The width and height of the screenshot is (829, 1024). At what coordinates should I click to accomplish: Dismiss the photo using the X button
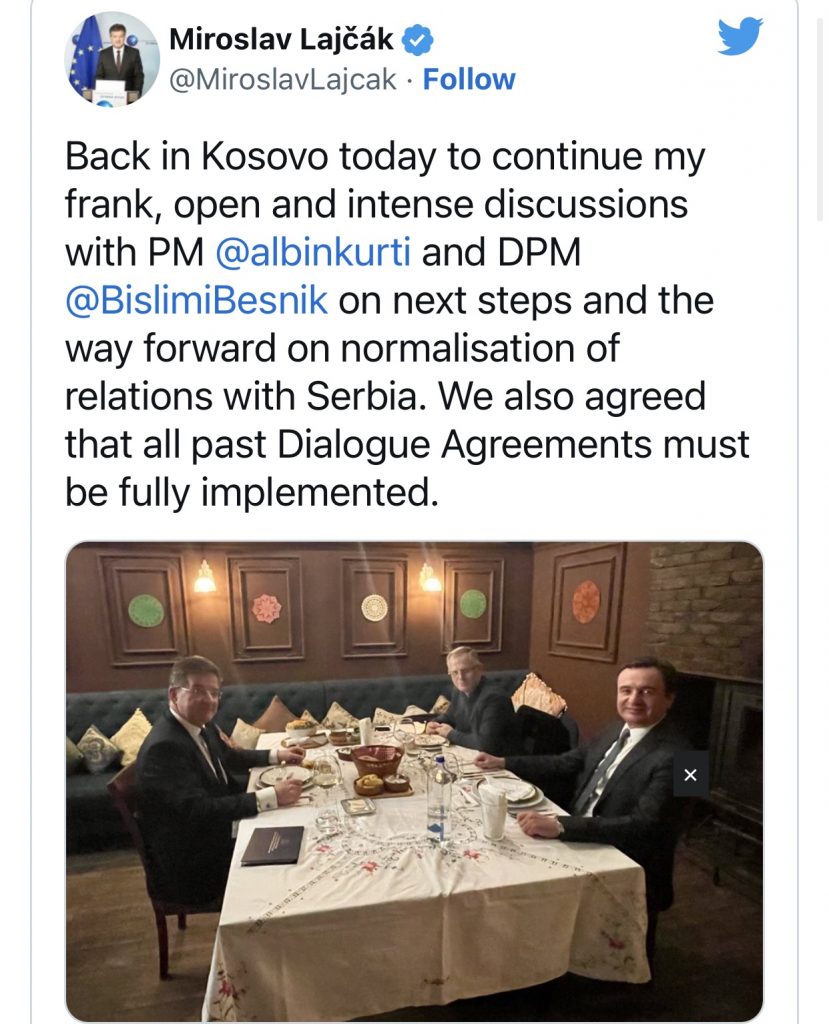click(x=690, y=774)
